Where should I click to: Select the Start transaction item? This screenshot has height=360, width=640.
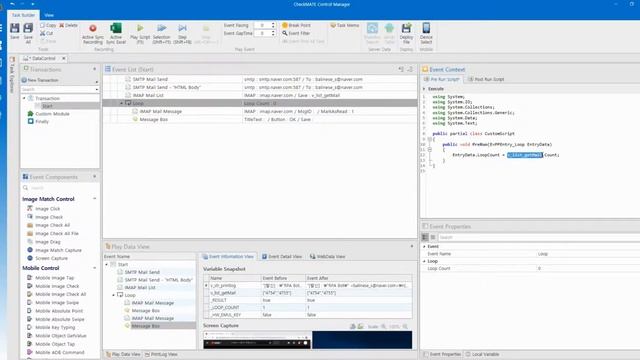click(47, 106)
